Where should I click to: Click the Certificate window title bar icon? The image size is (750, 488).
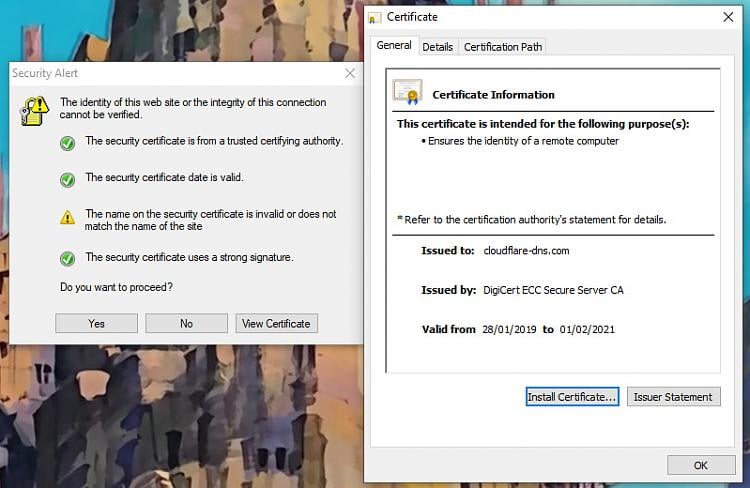(375, 17)
